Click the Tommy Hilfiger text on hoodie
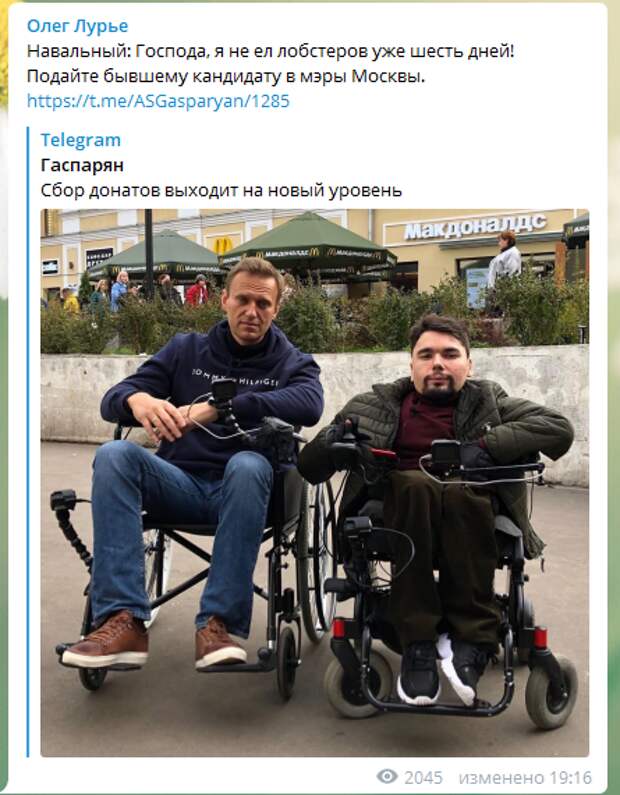 coord(235,377)
